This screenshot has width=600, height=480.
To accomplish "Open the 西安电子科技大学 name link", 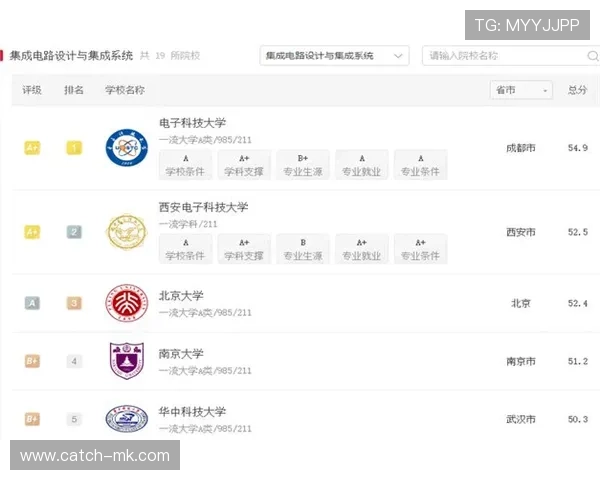I will coord(204,207).
